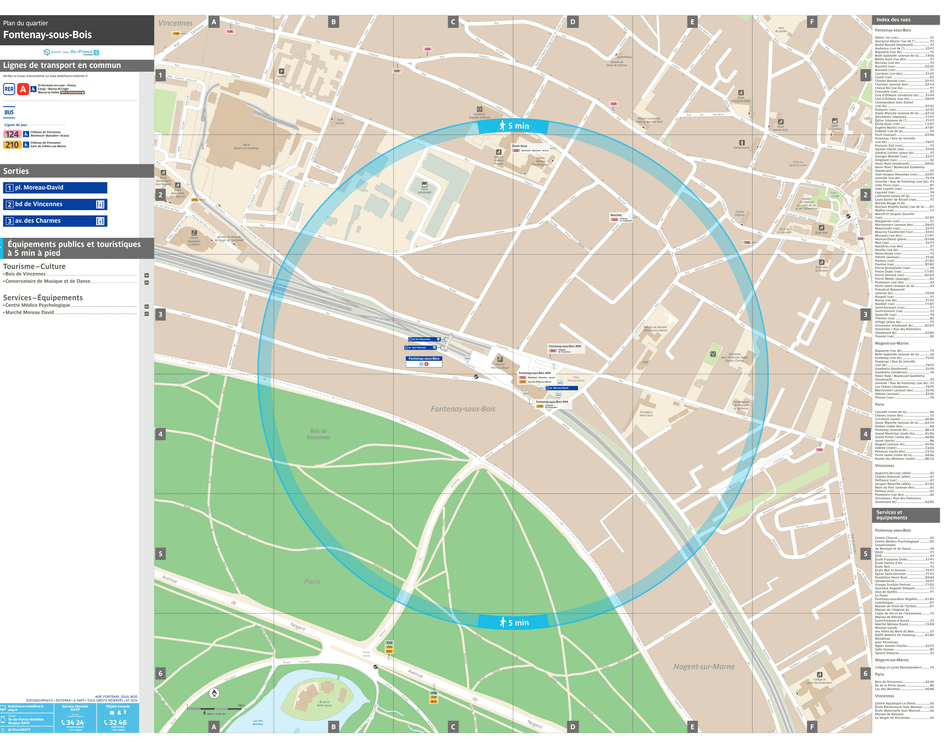Click the Fontenay-sous-Bois station label on map
Viewport: 944px width, 748px height.
pyautogui.click(x=424, y=358)
